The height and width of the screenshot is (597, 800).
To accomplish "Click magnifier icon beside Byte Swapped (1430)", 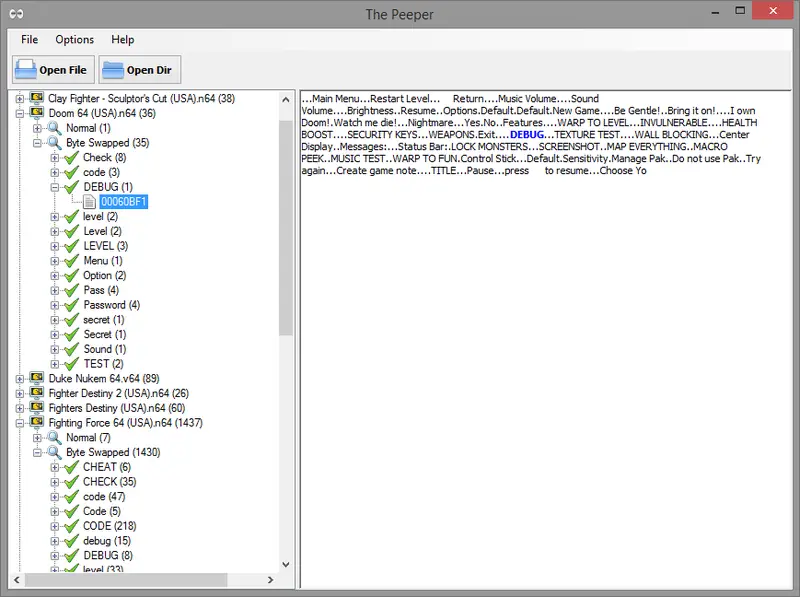I will point(55,452).
